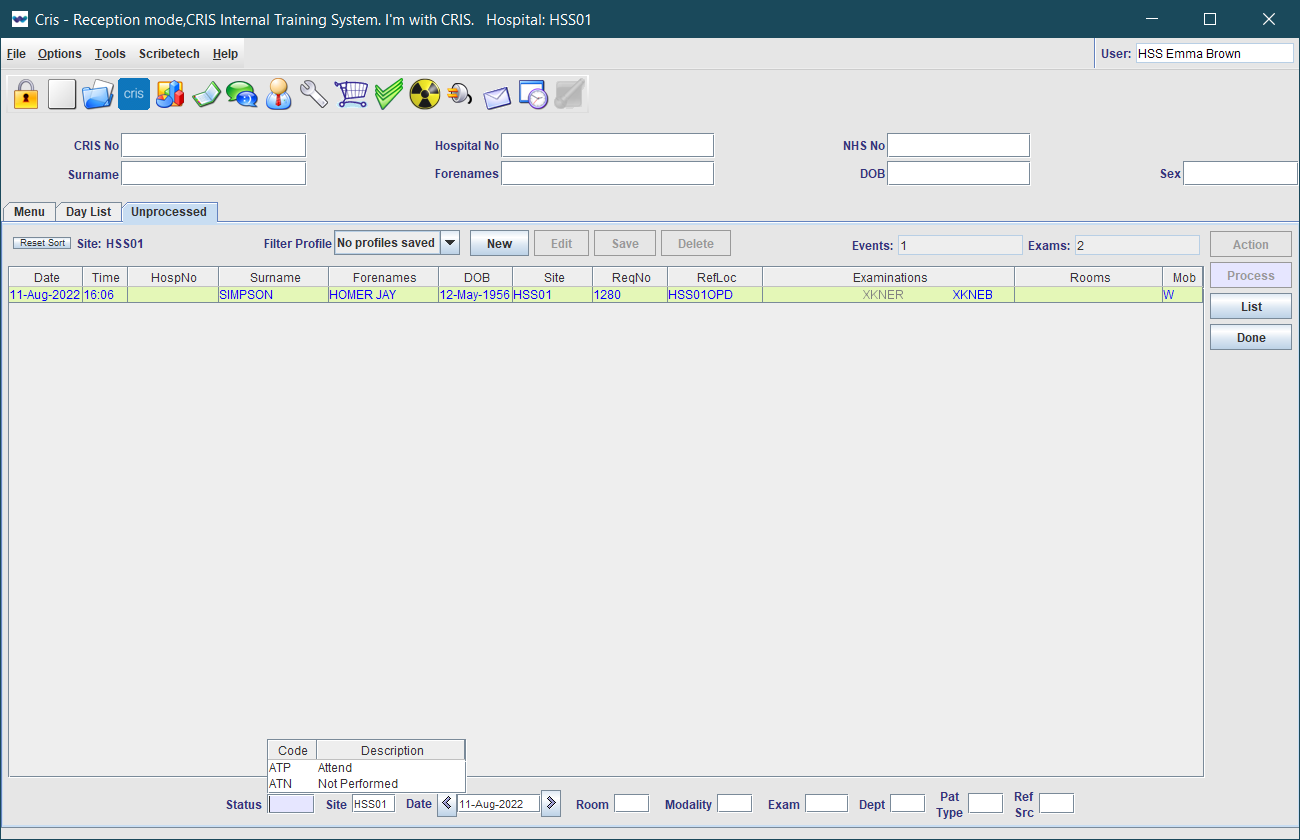Click the Room filter field

(x=631, y=803)
